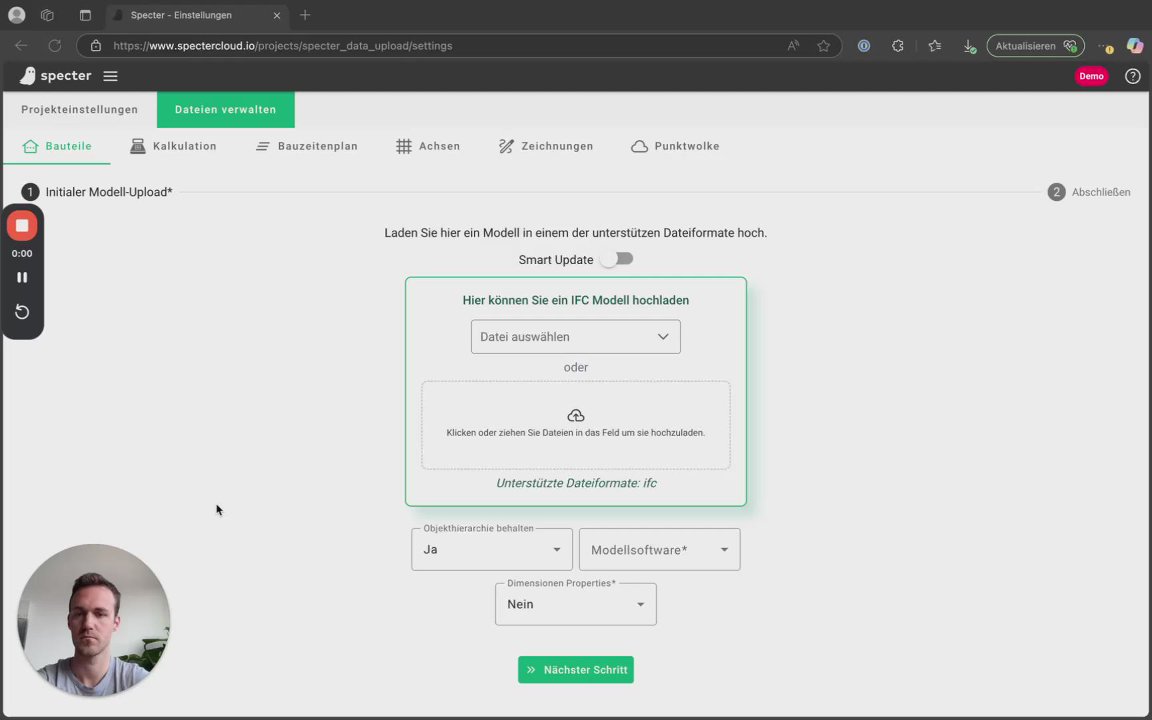Stop the screen recording
This screenshot has height=720, width=1152.
22,226
